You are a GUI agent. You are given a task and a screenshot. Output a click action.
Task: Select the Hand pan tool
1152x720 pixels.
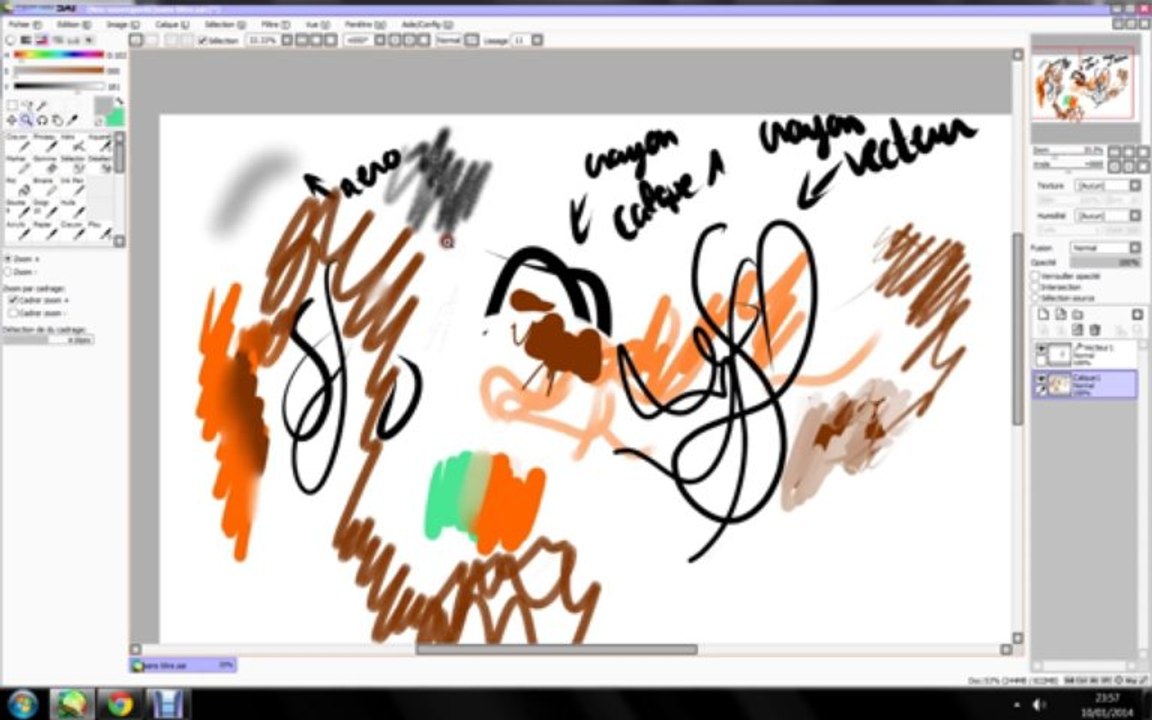coord(57,120)
